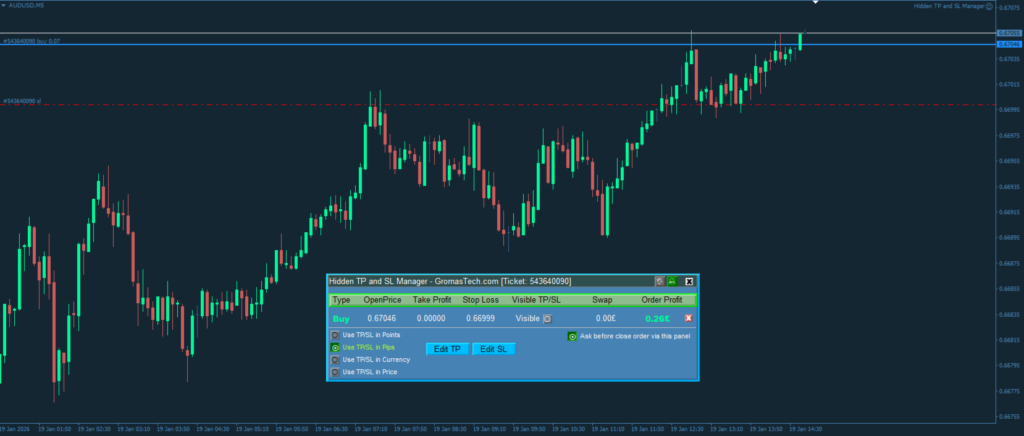Click the 0.67055 current price tag on price axis
This screenshot has width=1024, height=436.
pyautogui.click(x=1009, y=33)
